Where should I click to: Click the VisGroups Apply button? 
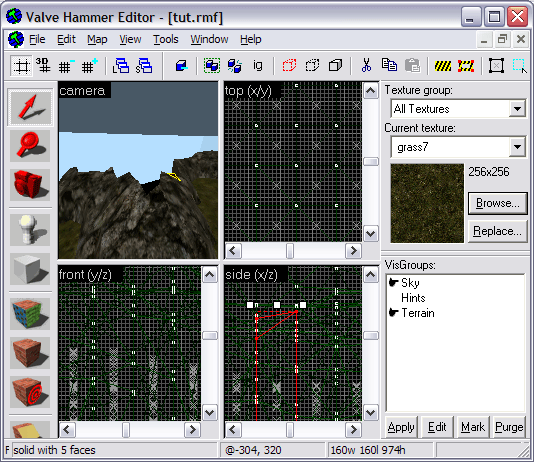click(401, 427)
